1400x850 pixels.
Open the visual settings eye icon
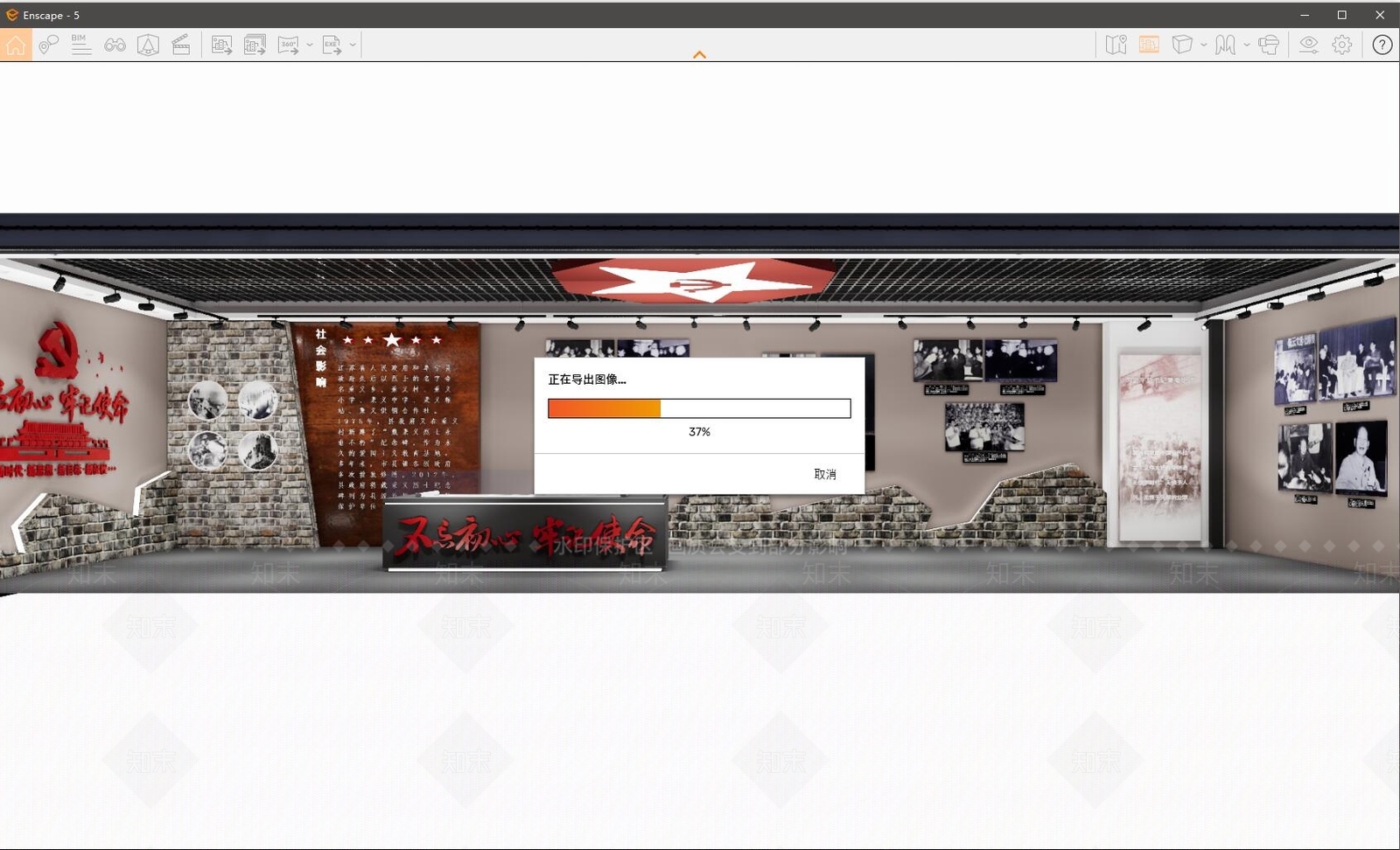tap(1308, 45)
